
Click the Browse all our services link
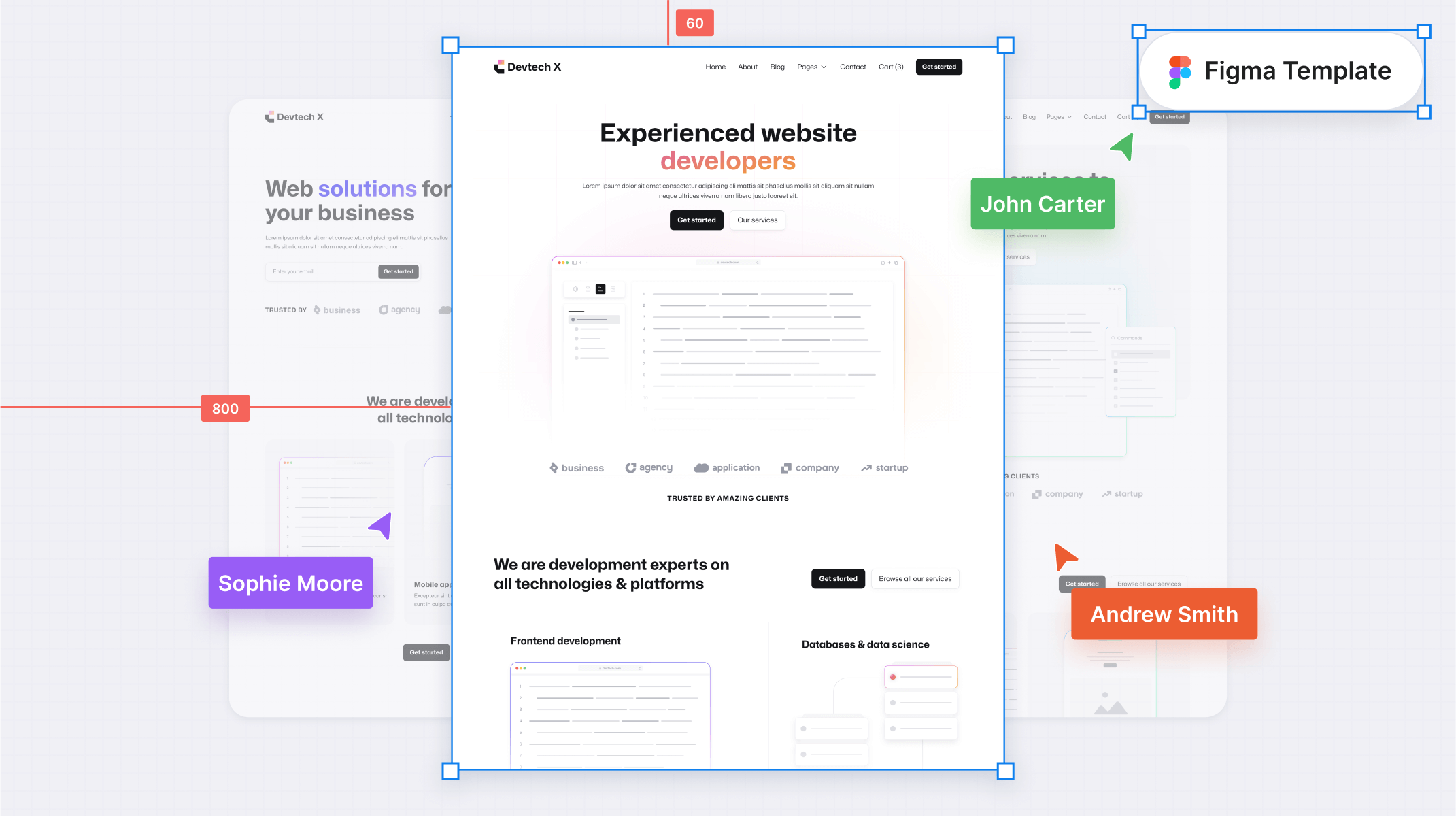click(x=915, y=578)
